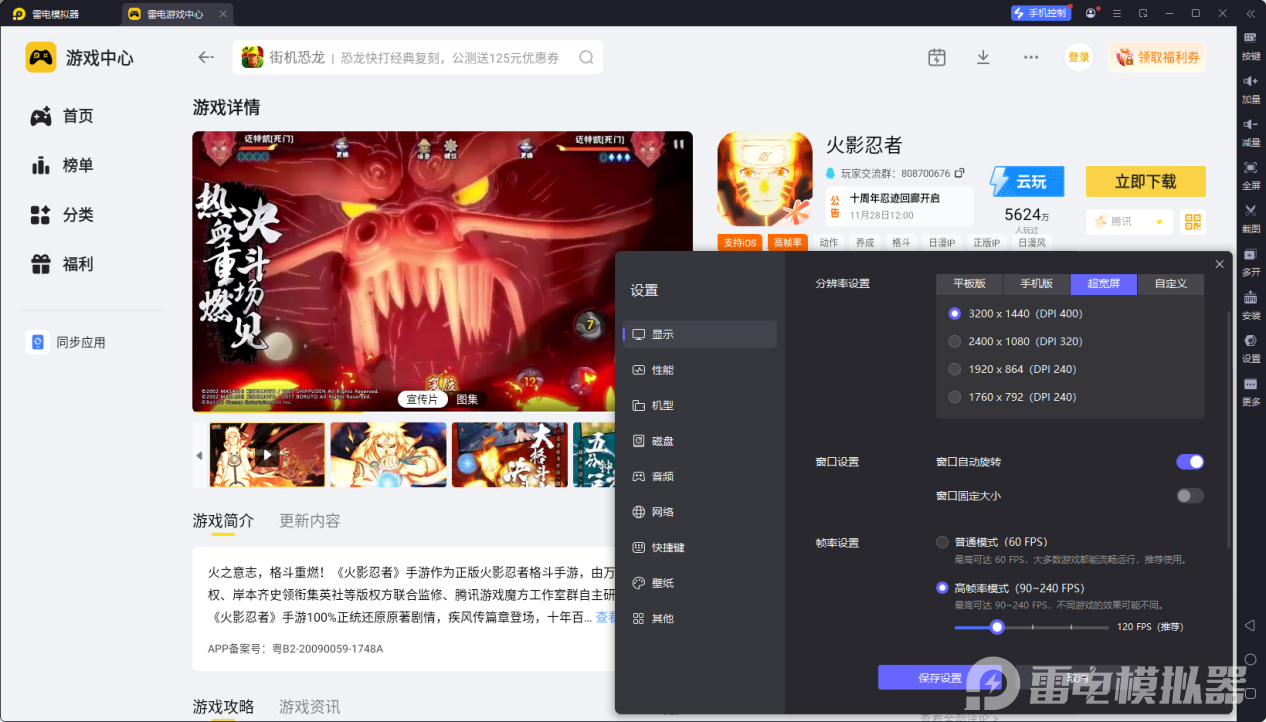Disable 窗口自动旋转 auto-rotate
Screen dimensions: 1266x722
[1189, 461]
